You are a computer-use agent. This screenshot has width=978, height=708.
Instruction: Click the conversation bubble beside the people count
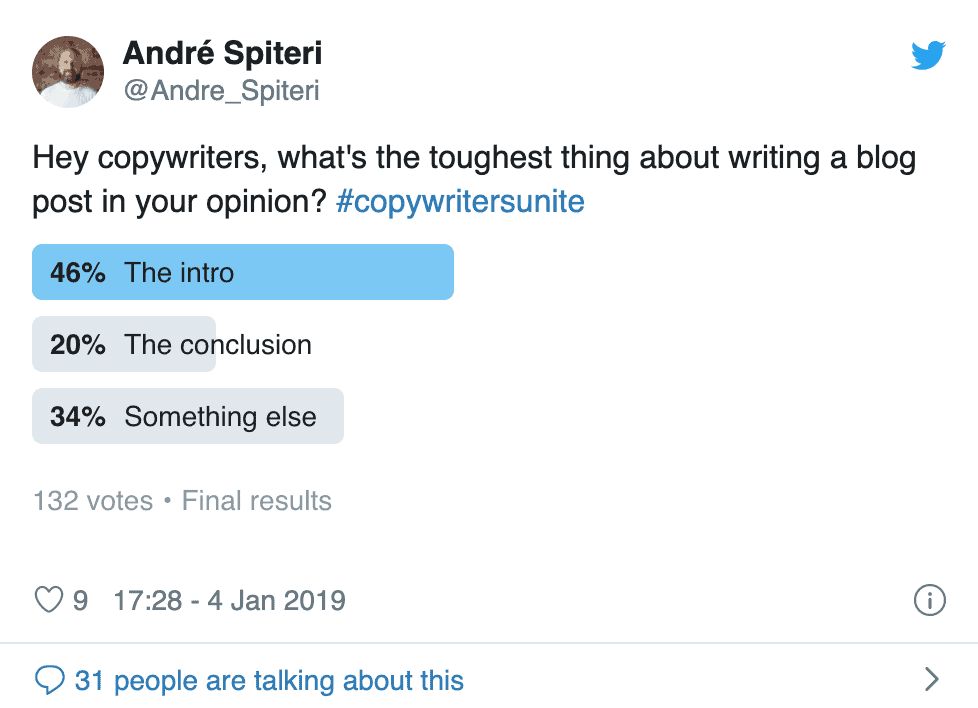coord(51,679)
